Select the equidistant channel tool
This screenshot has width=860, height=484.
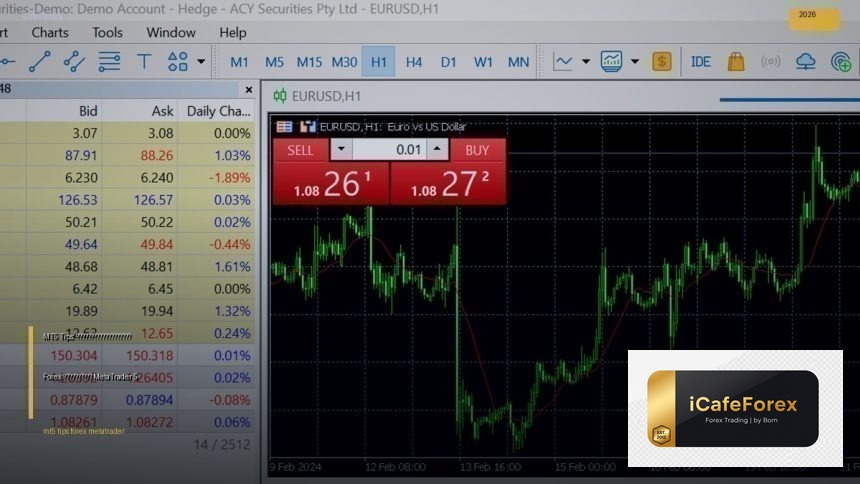(74, 61)
